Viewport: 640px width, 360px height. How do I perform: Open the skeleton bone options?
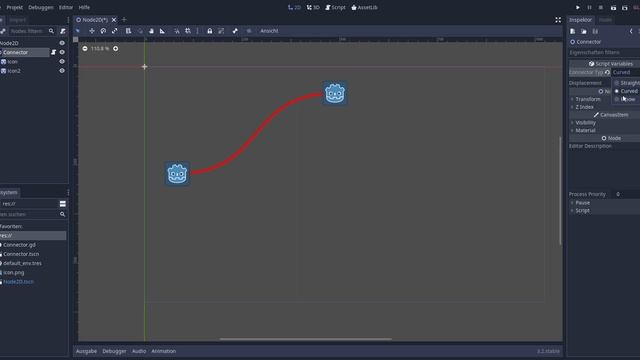[235, 31]
